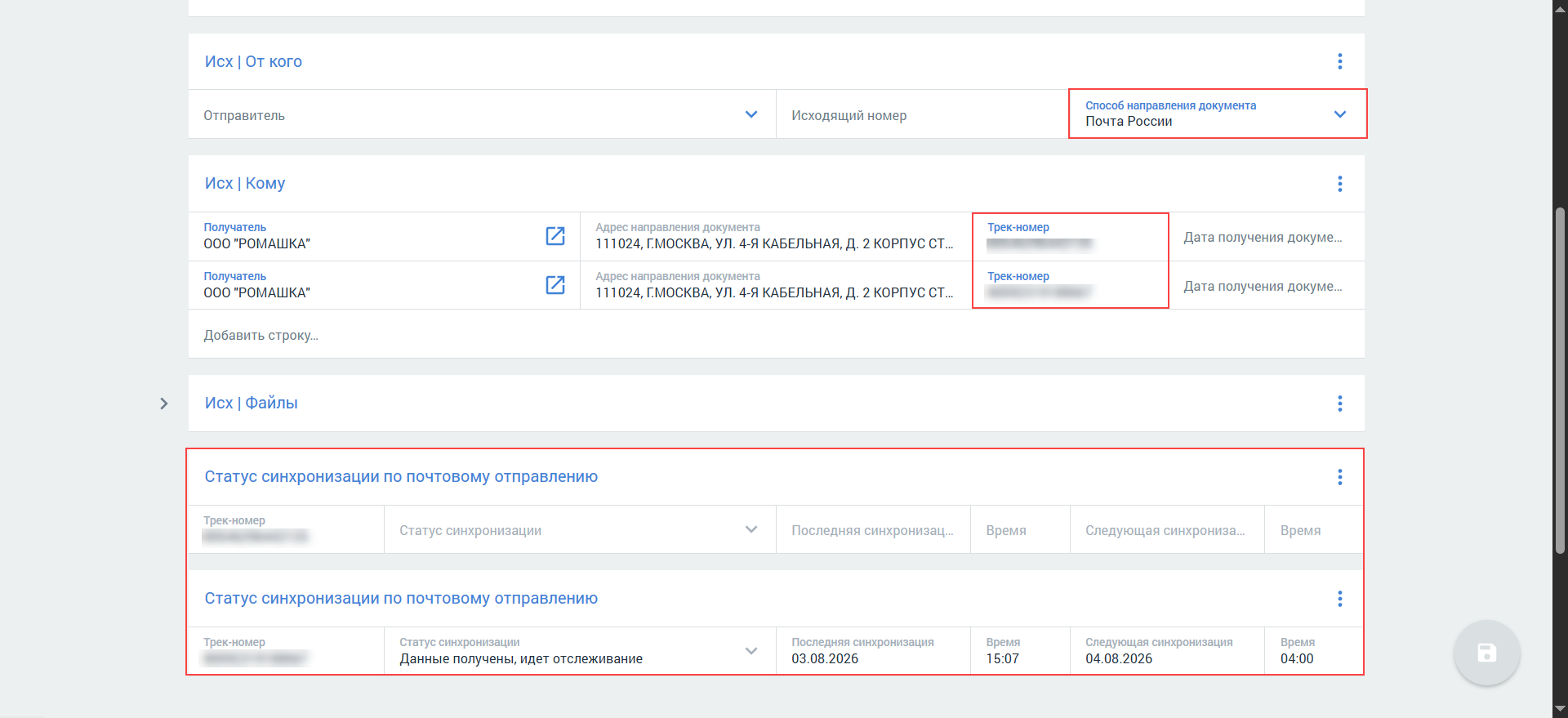Click second row 'Дата получения докуме…' field
This screenshot has height=718, width=1568.
pyautogui.click(x=1267, y=285)
